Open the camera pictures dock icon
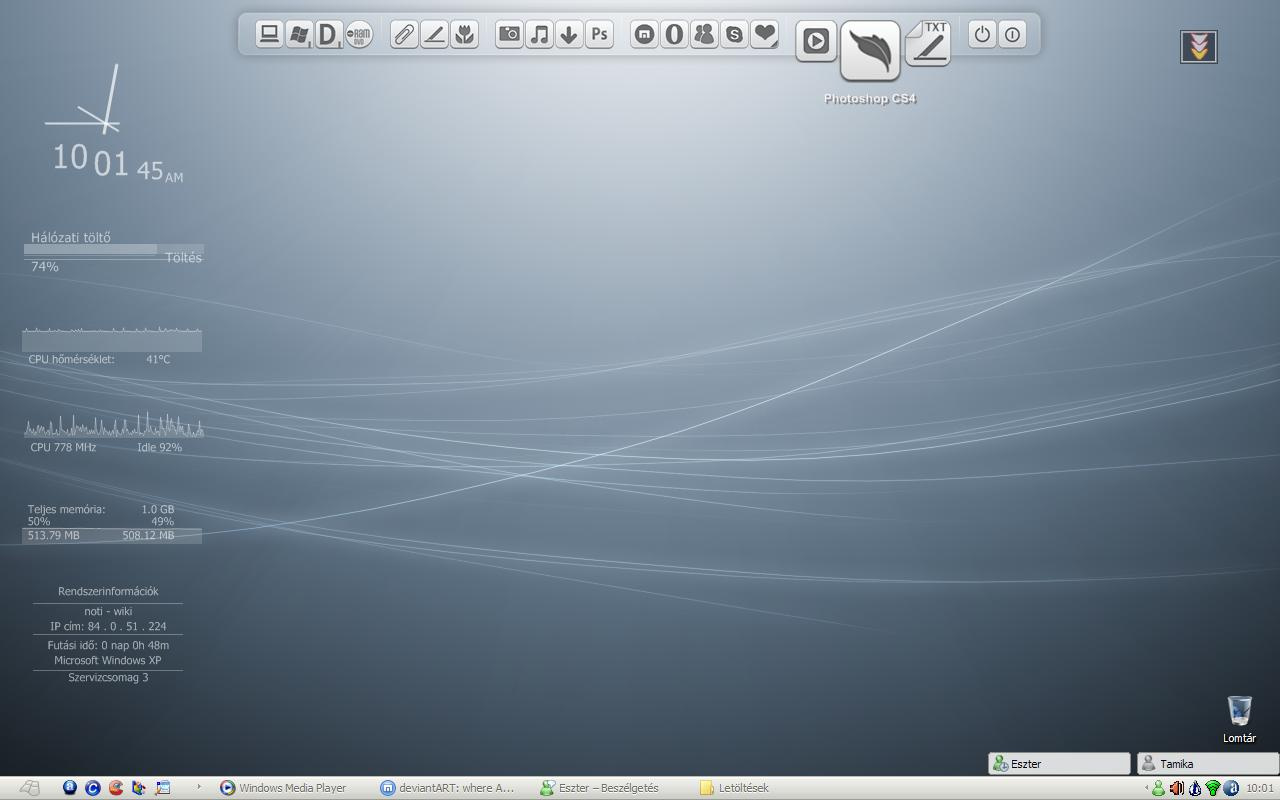1280x800 pixels. click(509, 35)
